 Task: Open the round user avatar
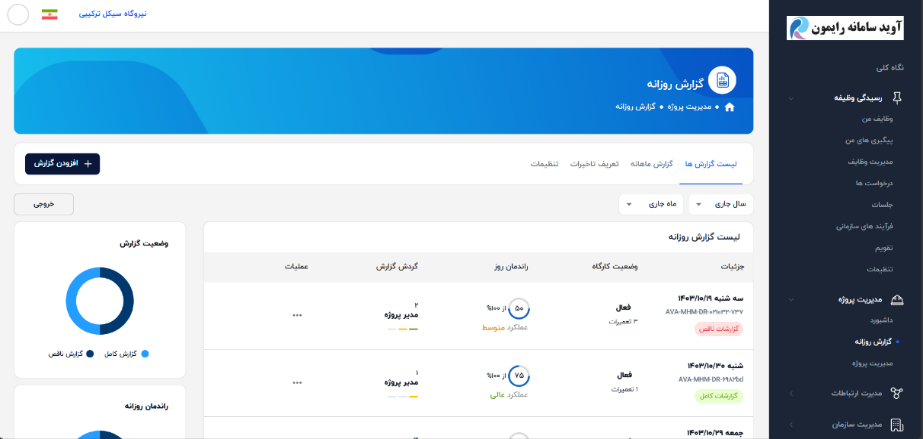[18, 15]
